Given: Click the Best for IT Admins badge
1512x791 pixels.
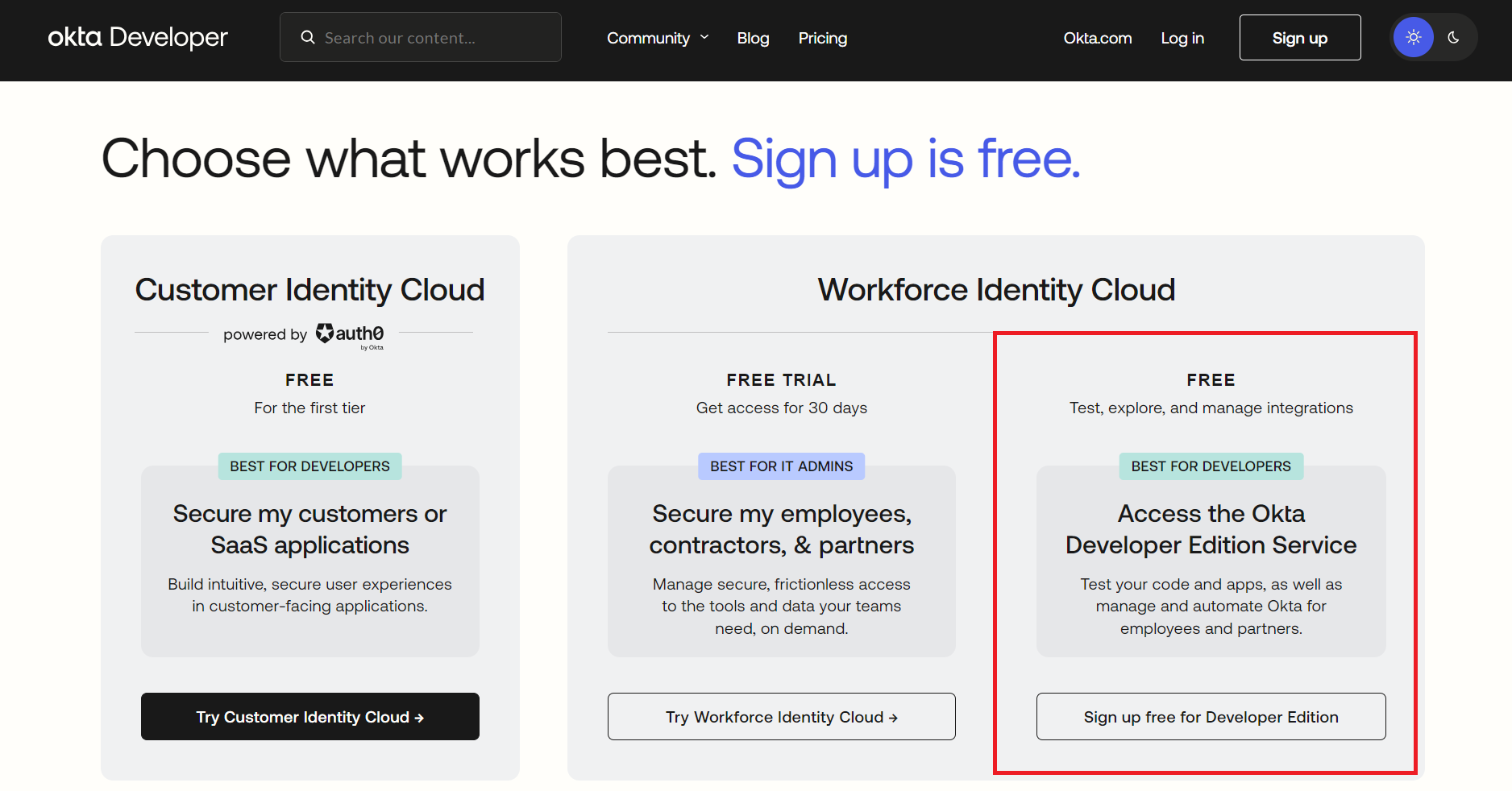Looking at the screenshot, I should tap(781, 466).
